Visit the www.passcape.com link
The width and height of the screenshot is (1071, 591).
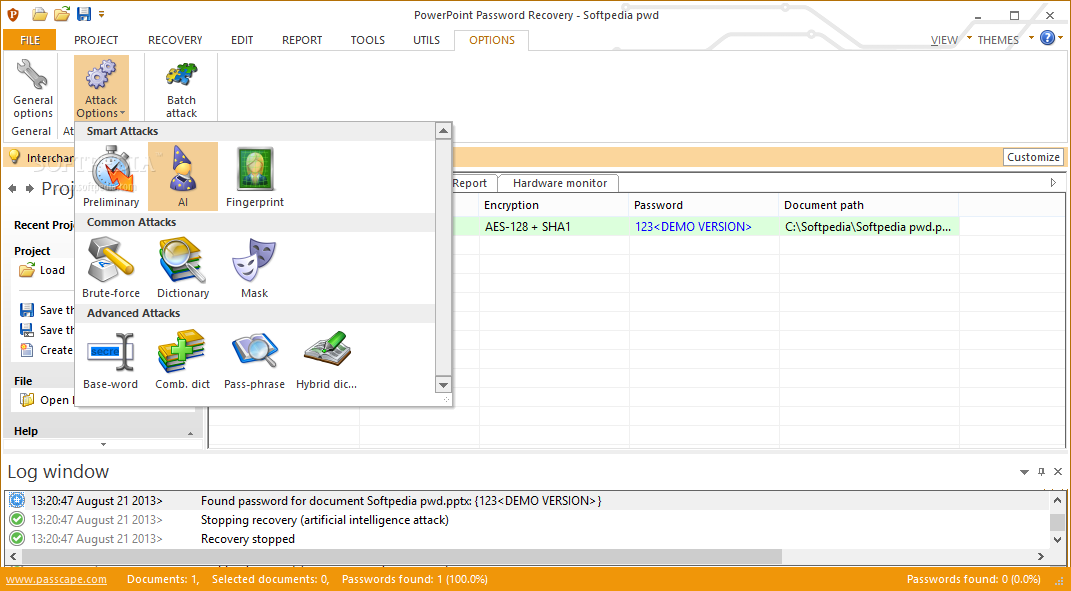(x=56, y=579)
